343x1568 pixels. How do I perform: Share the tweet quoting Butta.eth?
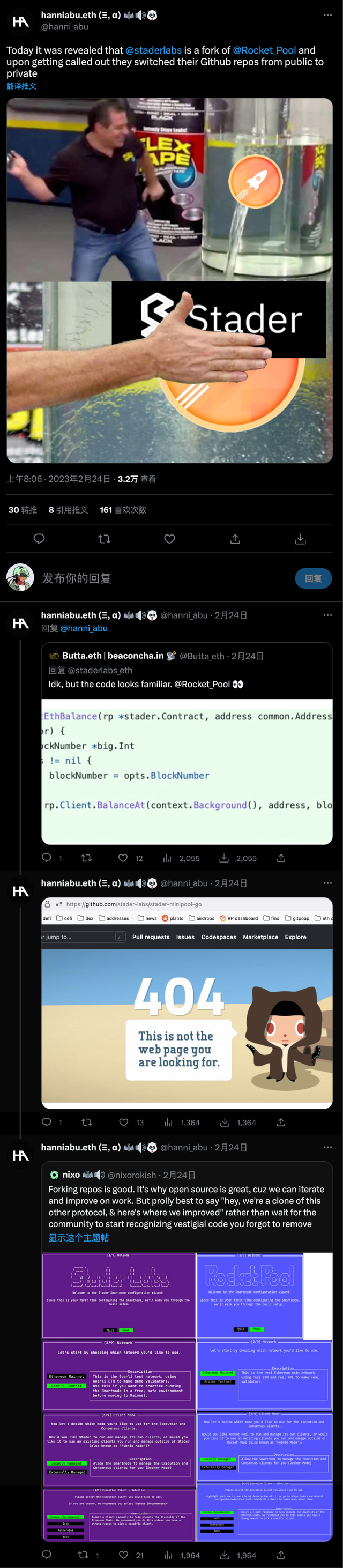[281, 858]
